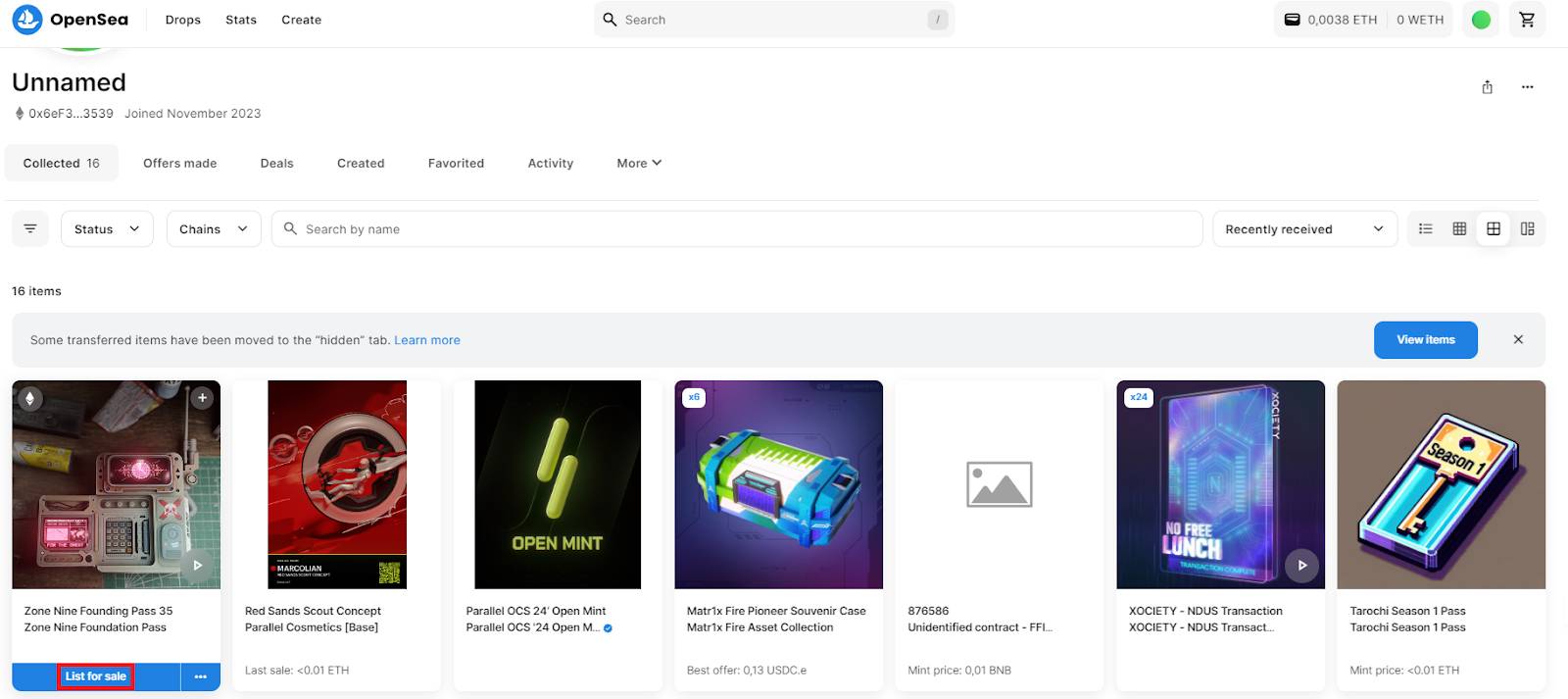Click the search magnifier icon in header
1568x699 pixels.
pyautogui.click(x=610, y=20)
